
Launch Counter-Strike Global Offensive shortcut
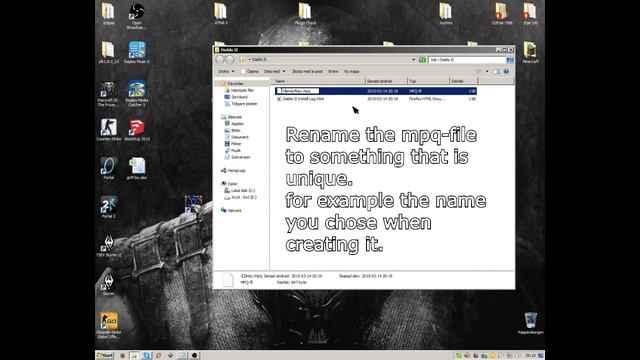pyautogui.click(x=109, y=325)
